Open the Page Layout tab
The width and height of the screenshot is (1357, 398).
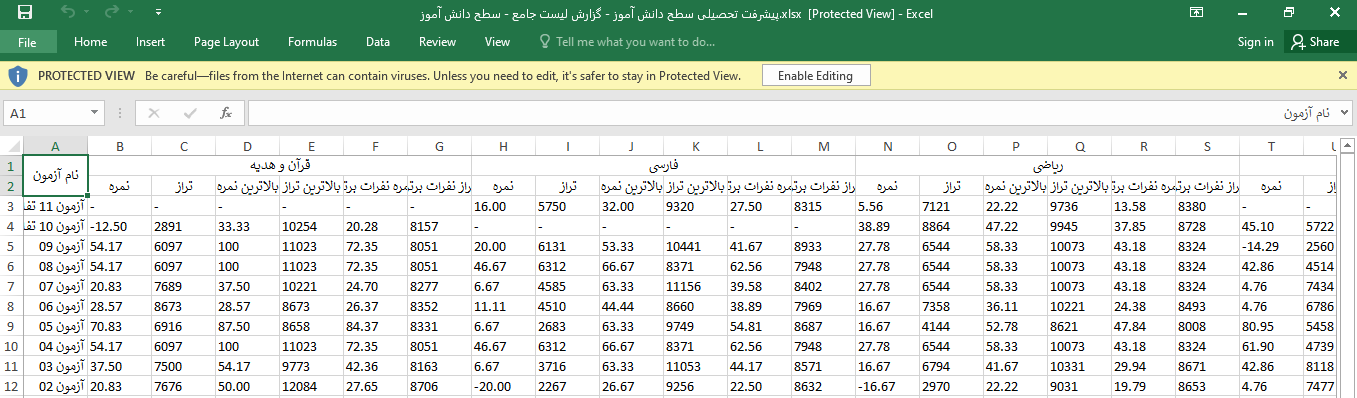(226, 42)
